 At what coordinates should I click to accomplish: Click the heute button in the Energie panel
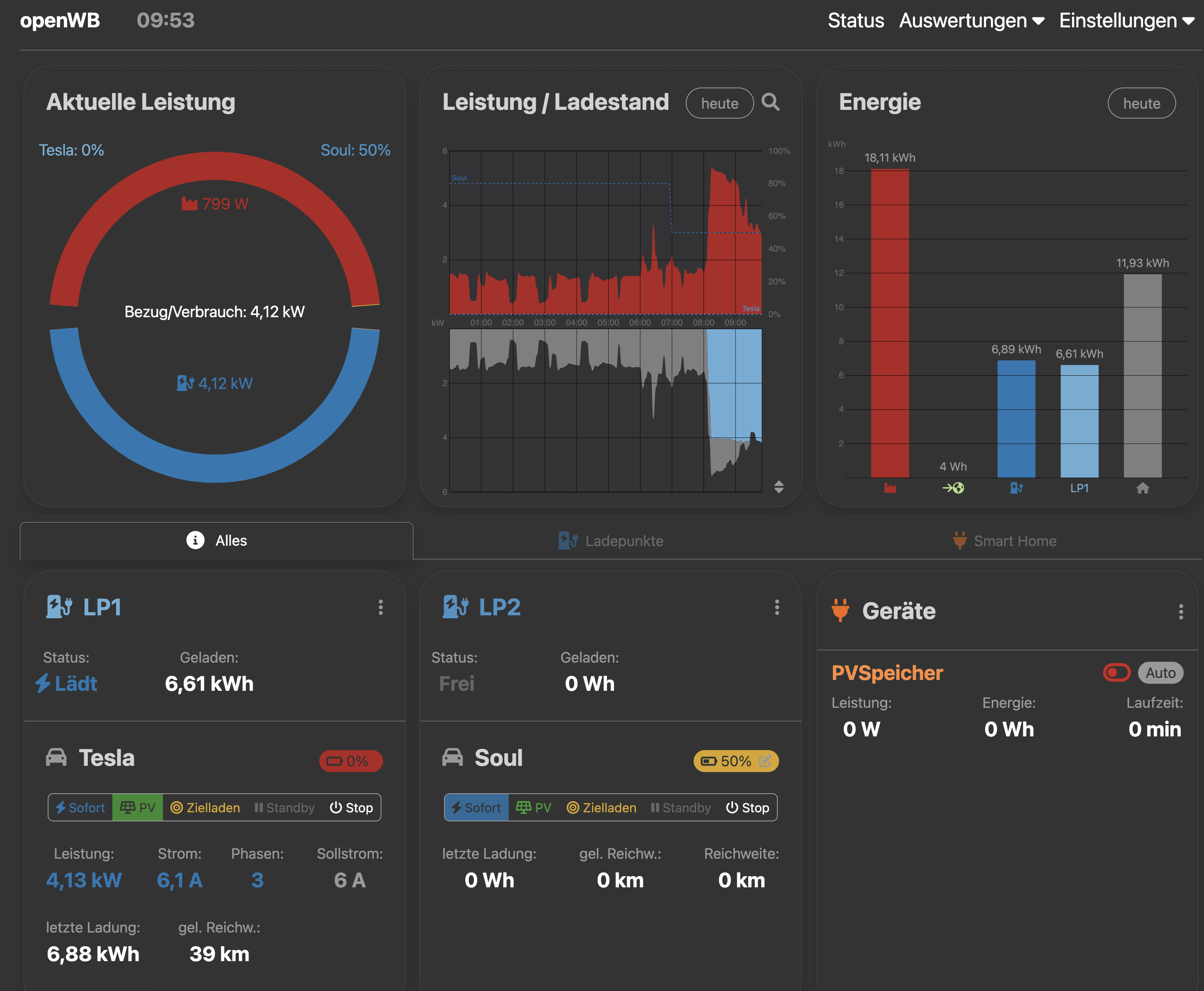click(1141, 103)
